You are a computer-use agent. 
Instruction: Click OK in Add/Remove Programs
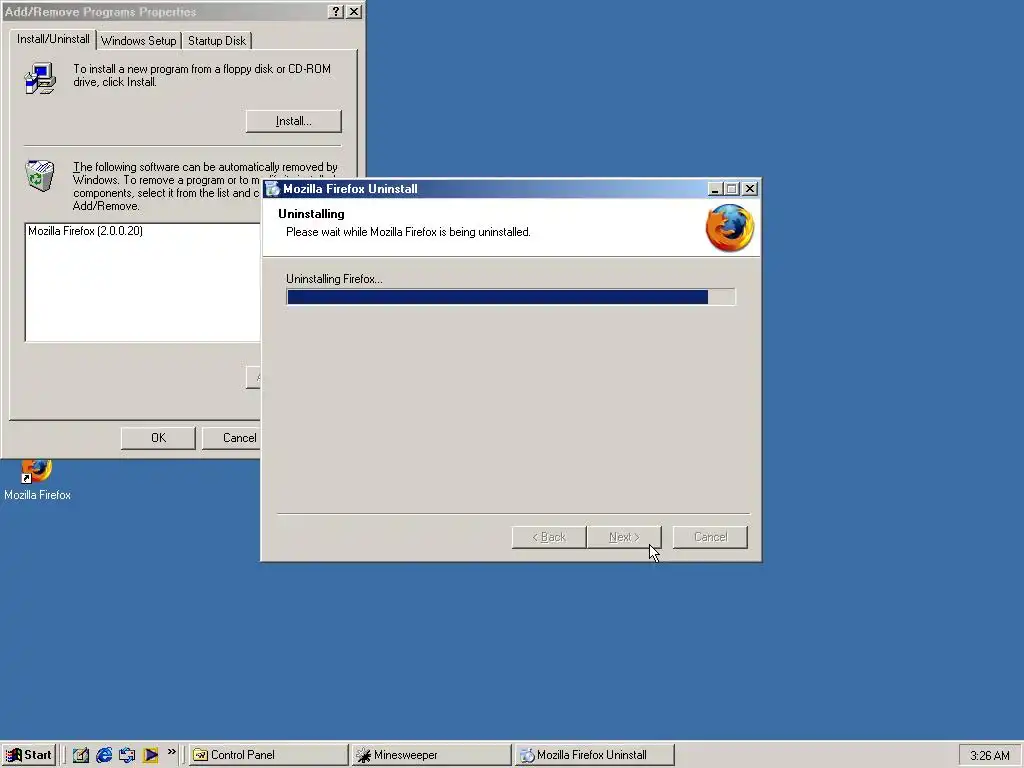[x=158, y=438]
